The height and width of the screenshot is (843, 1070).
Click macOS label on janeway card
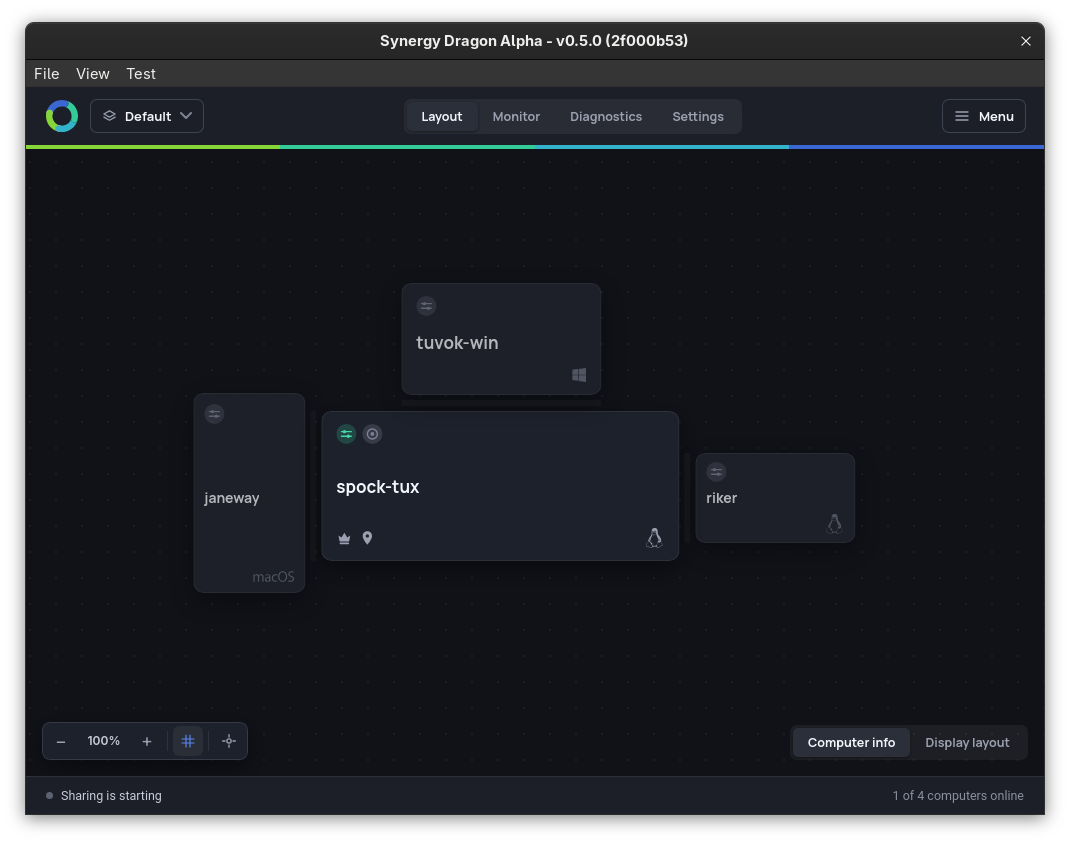(x=273, y=577)
